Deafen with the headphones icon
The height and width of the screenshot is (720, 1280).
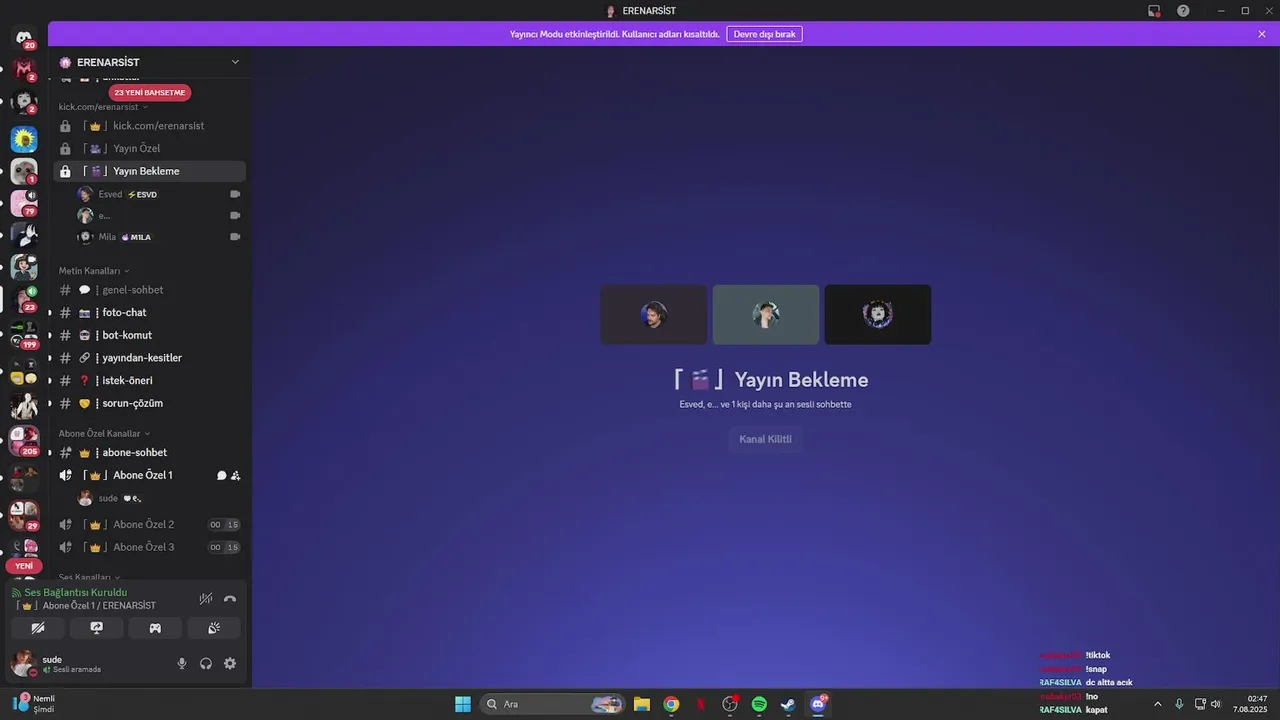coord(206,663)
